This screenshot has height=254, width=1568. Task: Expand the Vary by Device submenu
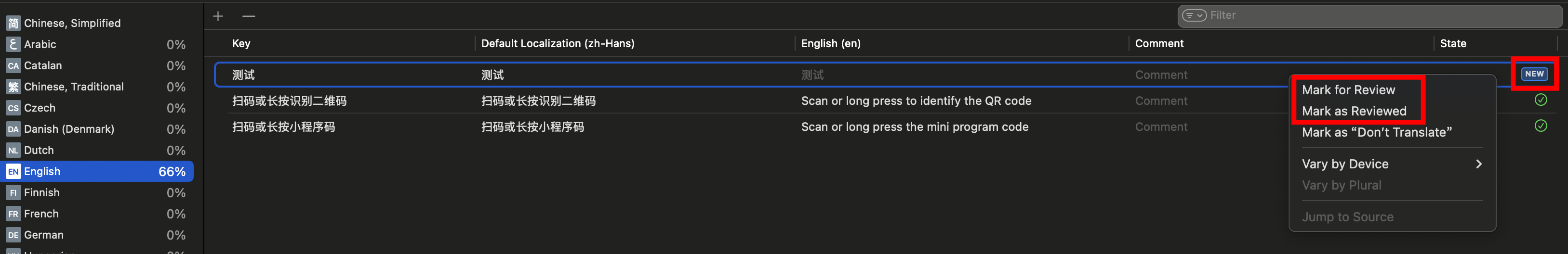pyautogui.click(x=1391, y=164)
